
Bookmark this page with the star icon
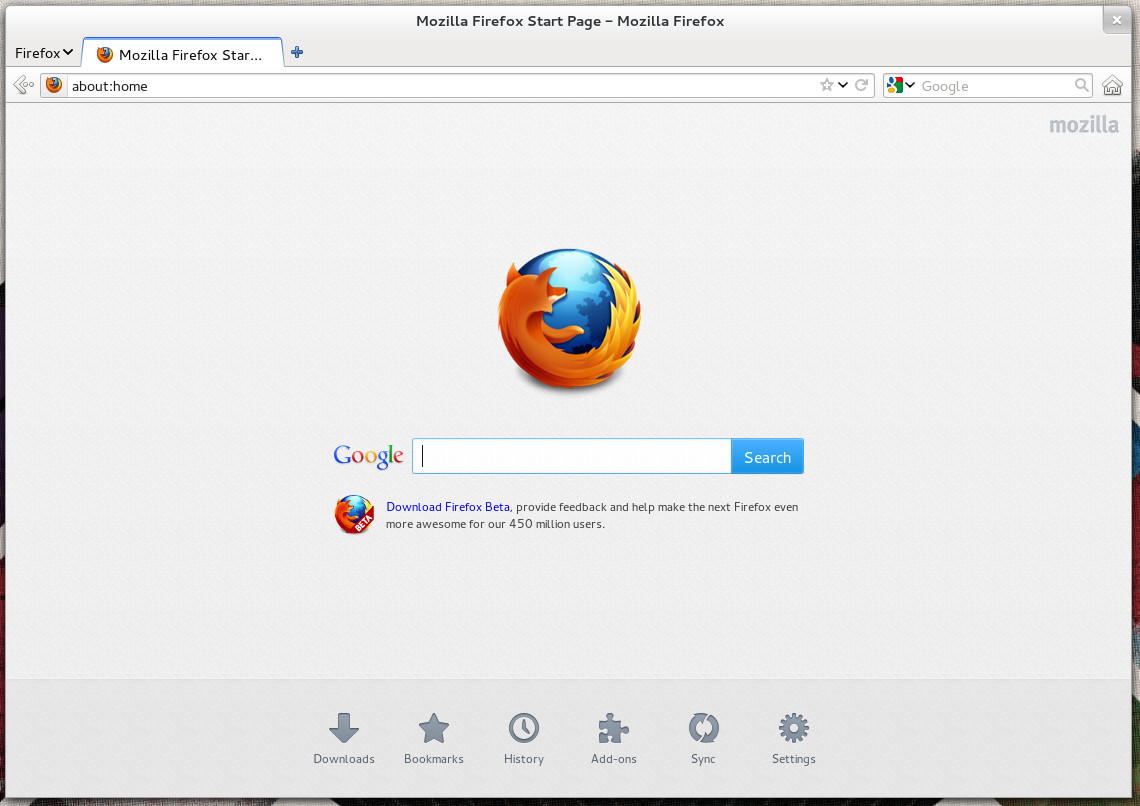(x=827, y=85)
